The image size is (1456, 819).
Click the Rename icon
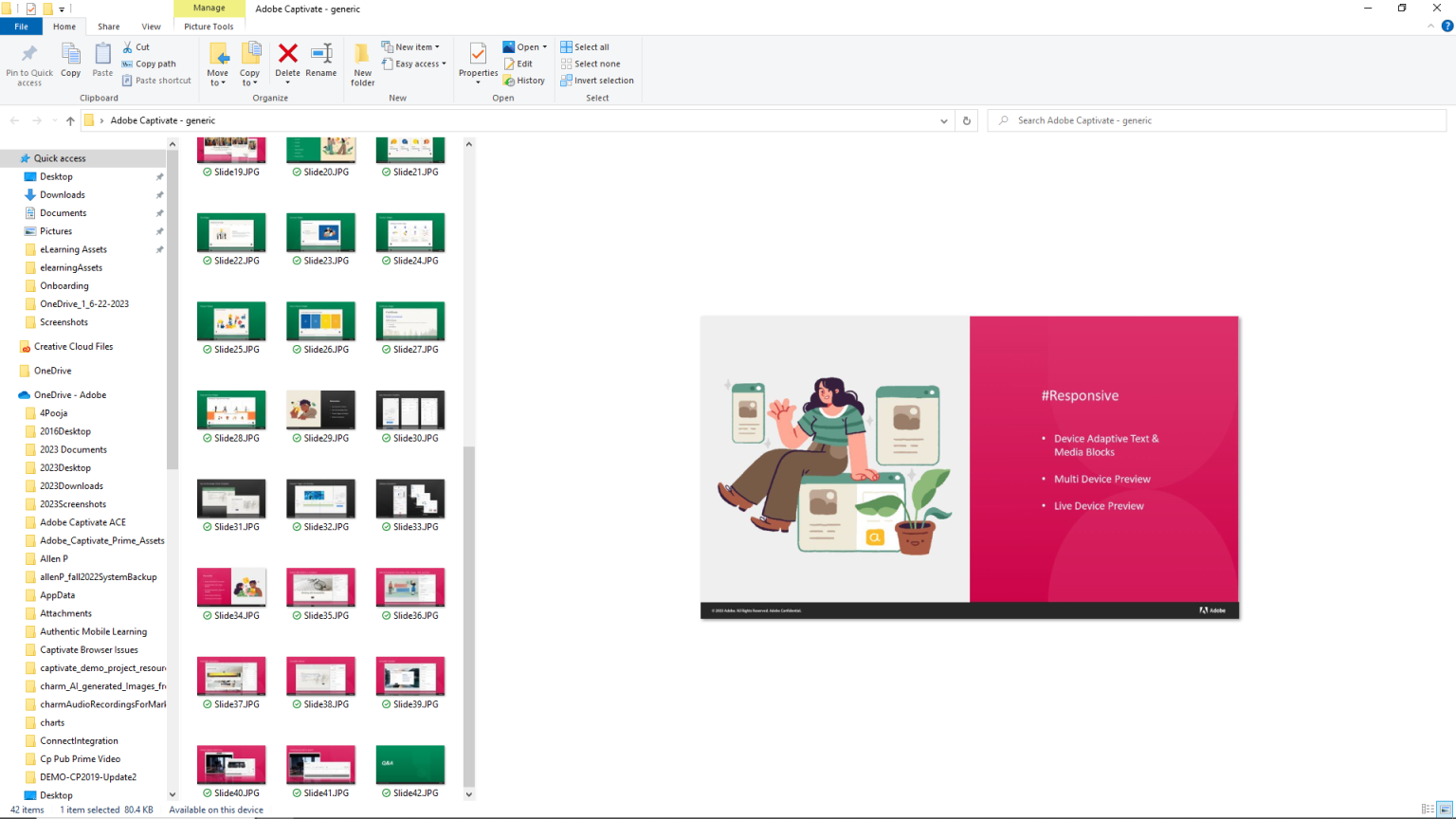tap(321, 57)
